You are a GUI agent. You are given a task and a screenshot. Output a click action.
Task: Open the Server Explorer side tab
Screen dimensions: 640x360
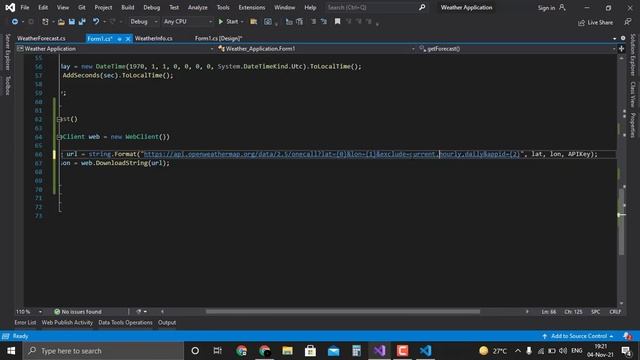tap(7, 52)
